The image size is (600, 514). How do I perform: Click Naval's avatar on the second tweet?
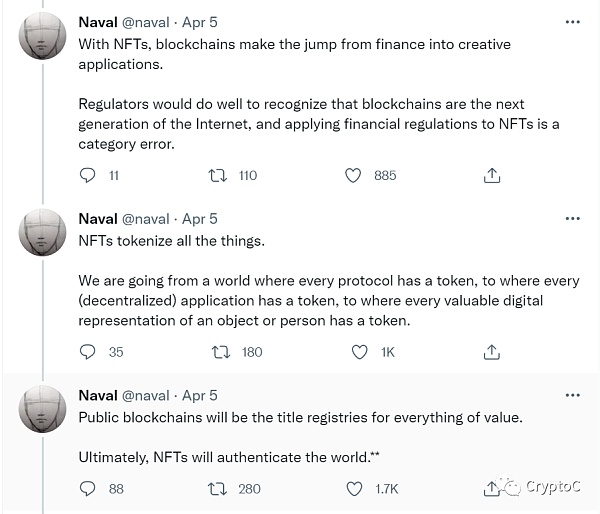point(43,234)
